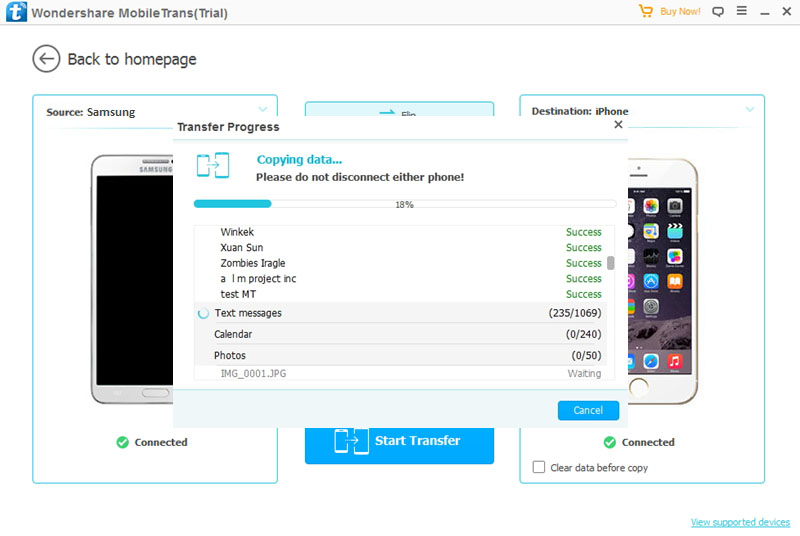
Task: Click the back arrow circle icon
Action: (46, 59)
